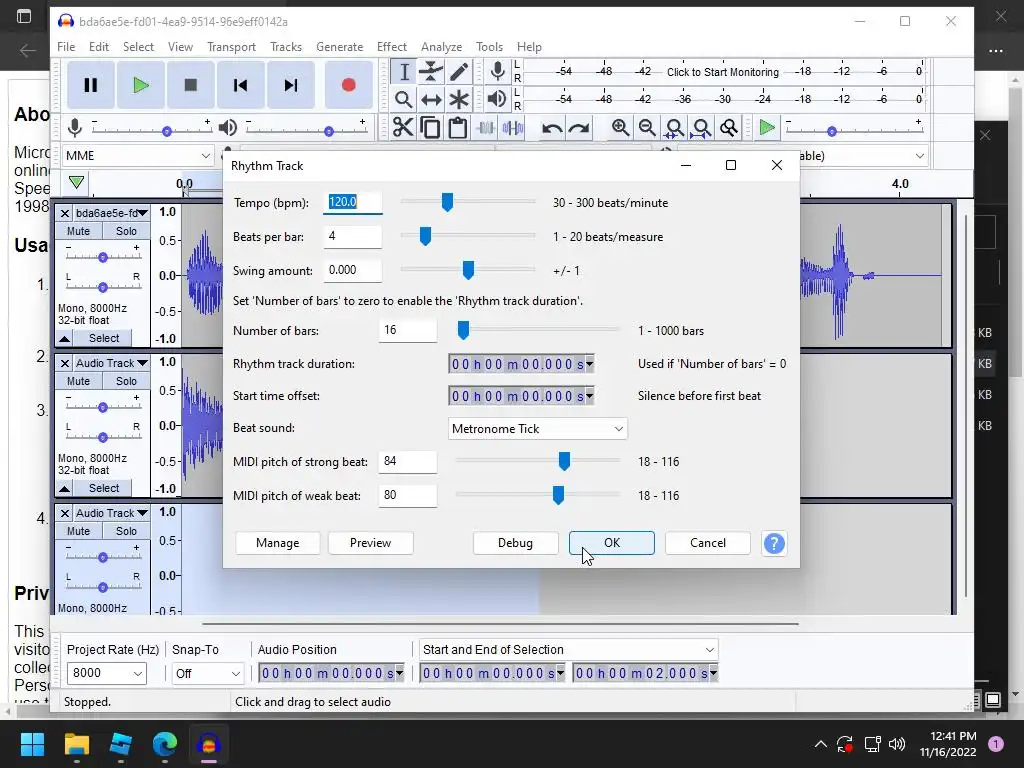Open Start and End of Selection dropdown

pyautogui.click(x=568, y=650)
